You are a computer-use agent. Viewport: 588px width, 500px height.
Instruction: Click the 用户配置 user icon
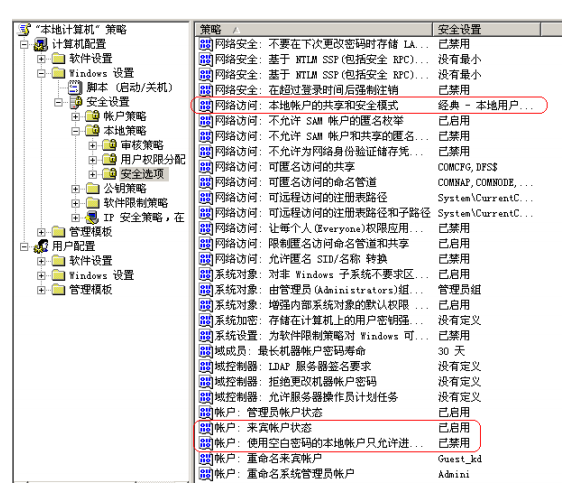(x=41, y=246)
